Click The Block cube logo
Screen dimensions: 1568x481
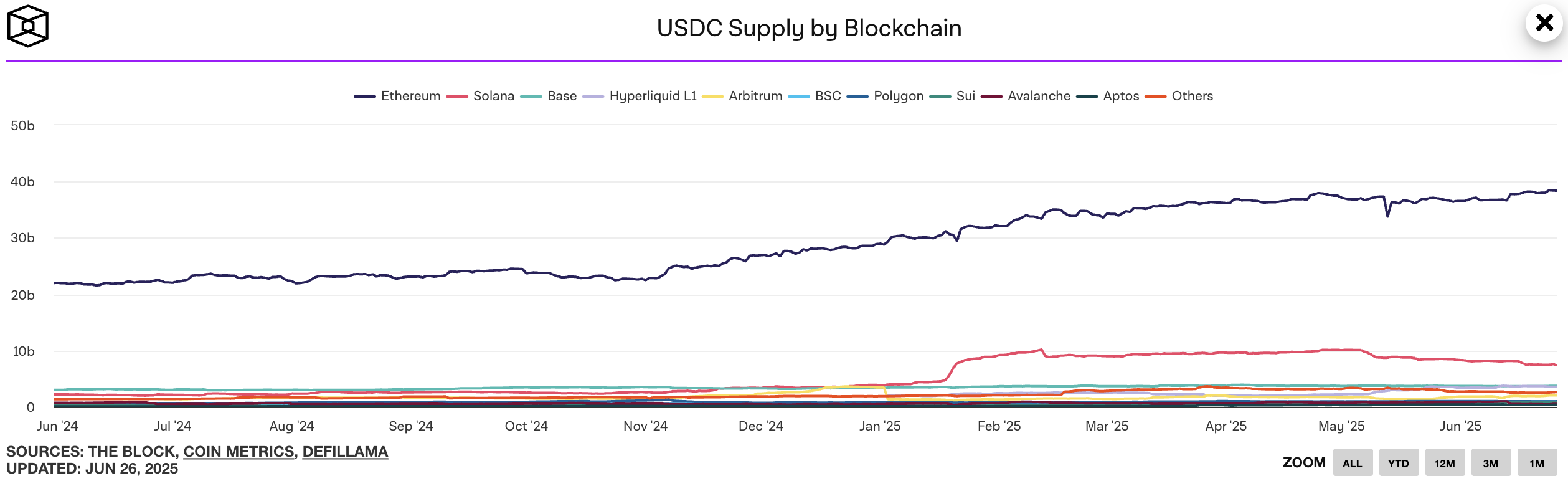(28, 26)
